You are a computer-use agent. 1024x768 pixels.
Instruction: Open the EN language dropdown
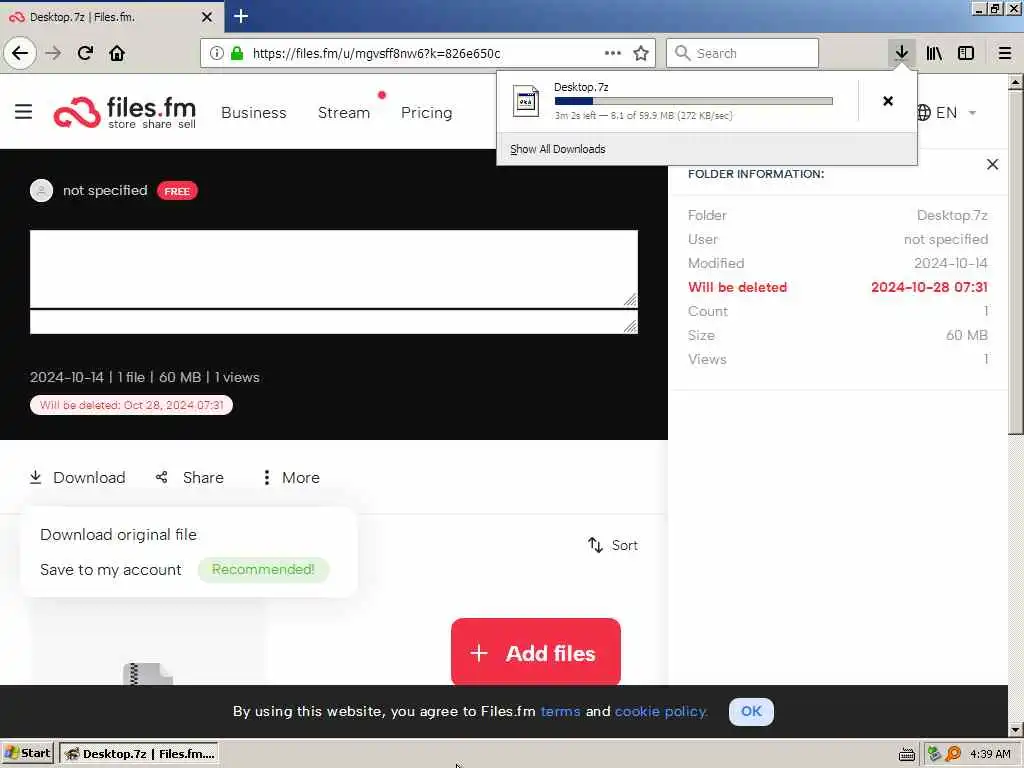[x=947, y=112]
